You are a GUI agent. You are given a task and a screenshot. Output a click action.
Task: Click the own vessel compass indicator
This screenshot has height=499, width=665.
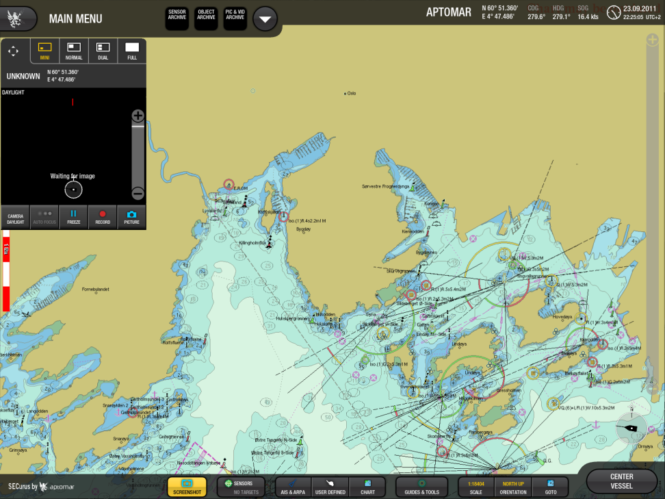tap(631, 429)
